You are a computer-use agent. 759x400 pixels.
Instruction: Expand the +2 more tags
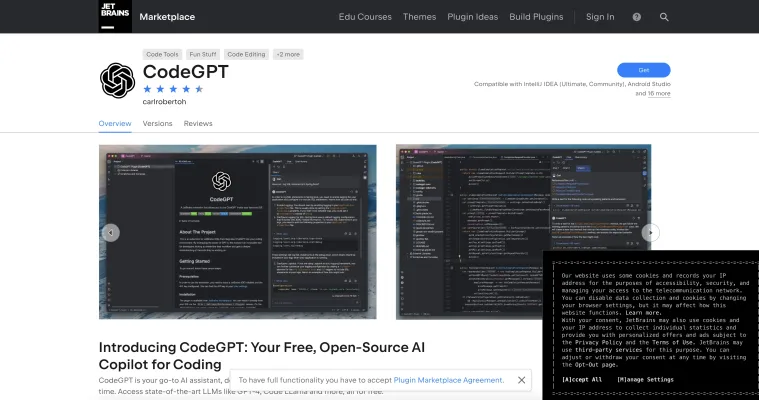coord(288,54)
